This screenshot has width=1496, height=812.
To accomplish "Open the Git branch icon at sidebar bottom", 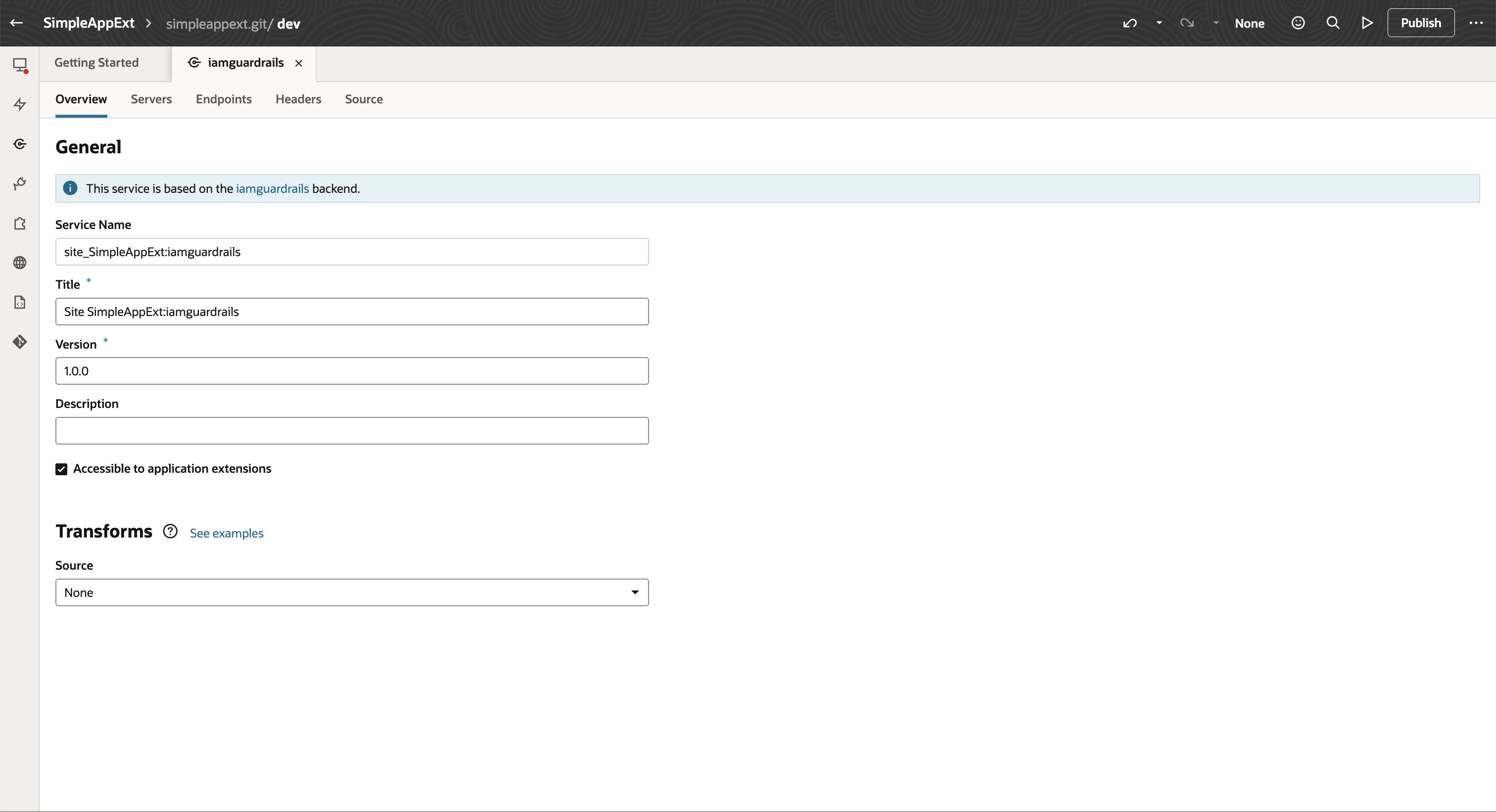I will point(20,341).
